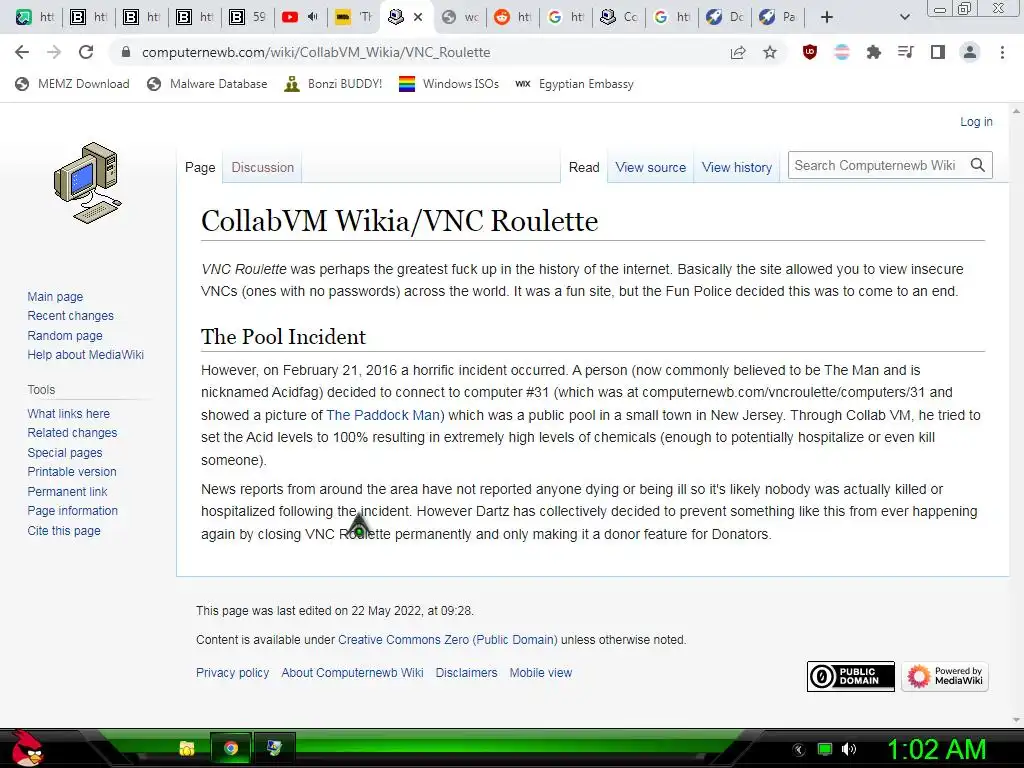Screen dimensions: 1024x768
Task: Select the Page tab
Action: point(200,167)
